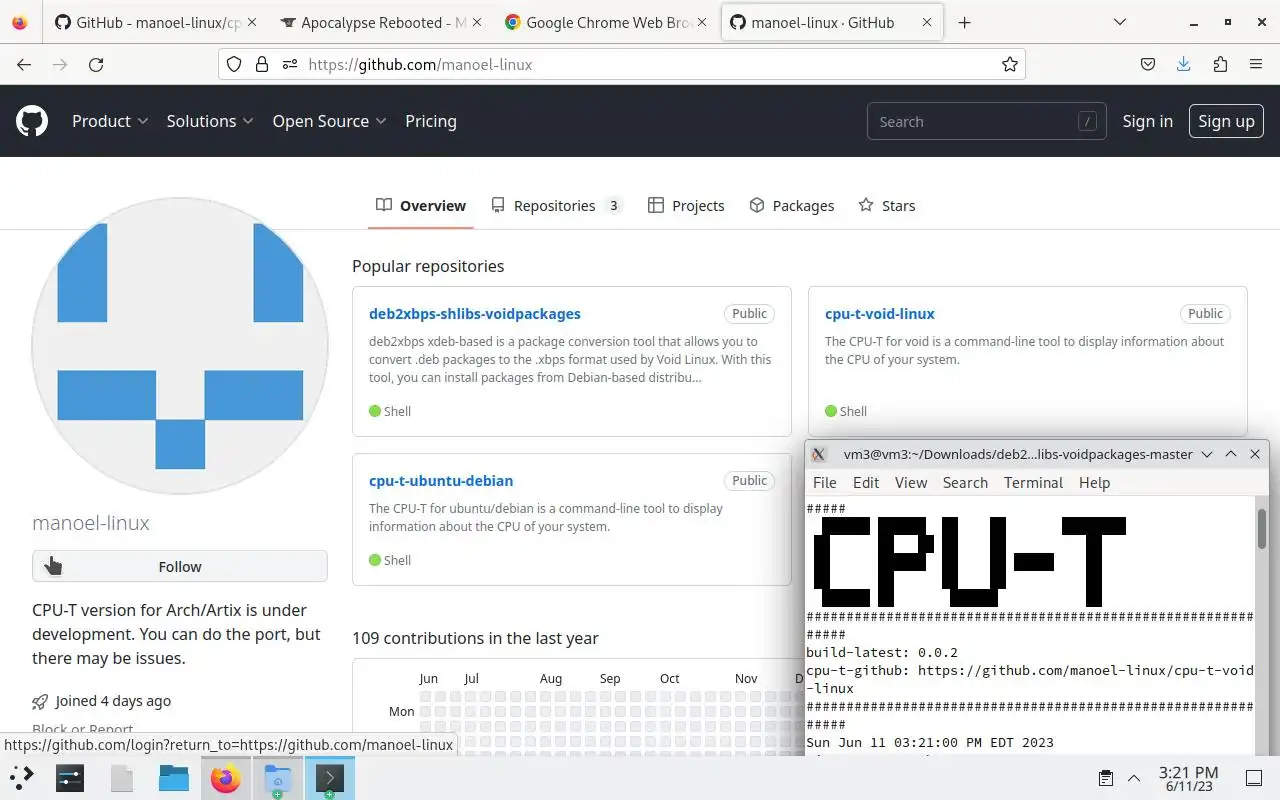Open the cpu-t-ubuntu-debian repository
This screenshot has width=1280, height=800.
[x=441, y=481]
